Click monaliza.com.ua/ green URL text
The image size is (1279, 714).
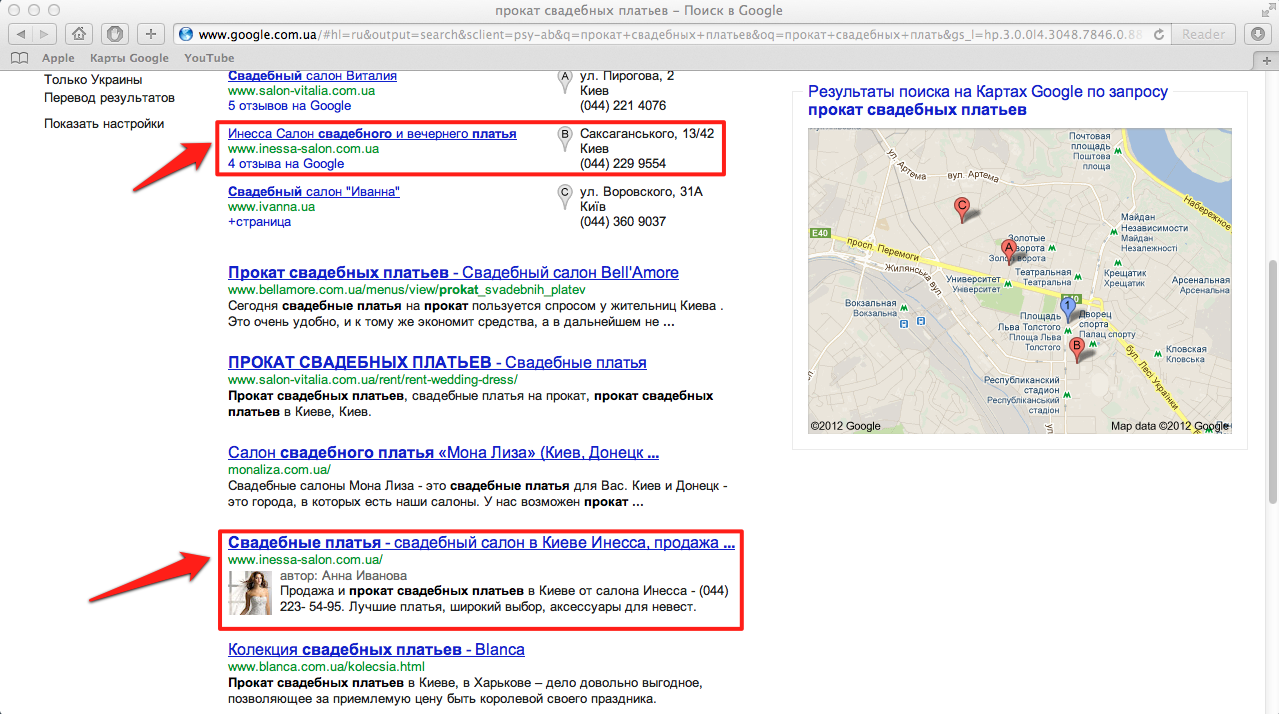[x=279, y=470]
